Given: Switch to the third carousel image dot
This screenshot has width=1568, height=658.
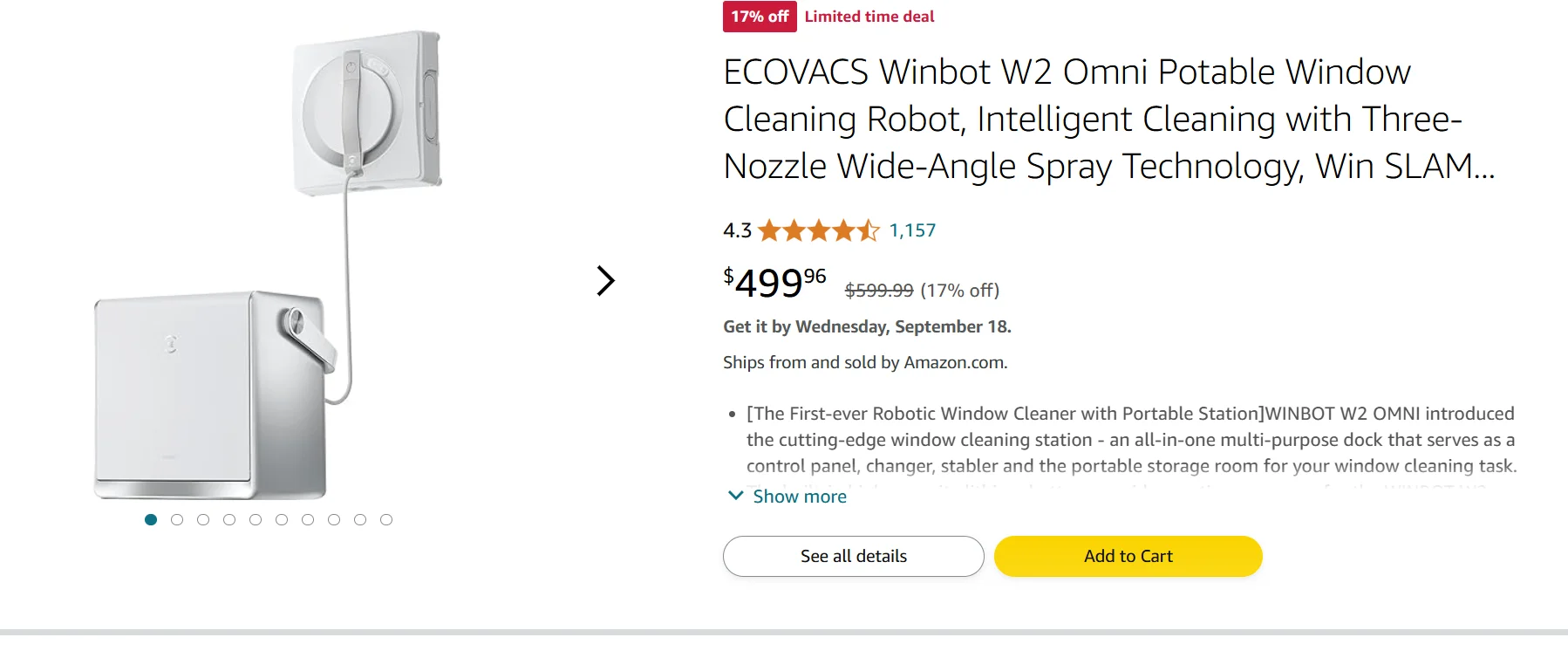Looking at the screenshot, I should [203, 520].
